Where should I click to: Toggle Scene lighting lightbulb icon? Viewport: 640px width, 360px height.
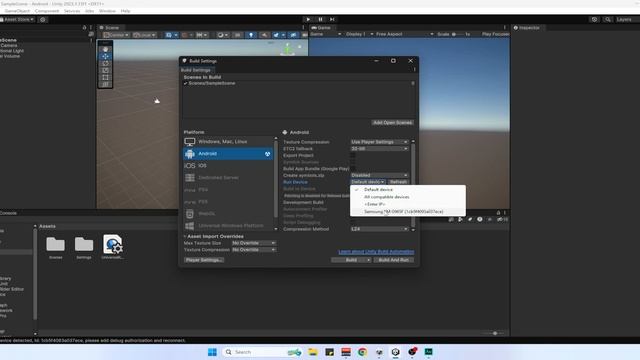pyautogui.click(x=251, y=35)
